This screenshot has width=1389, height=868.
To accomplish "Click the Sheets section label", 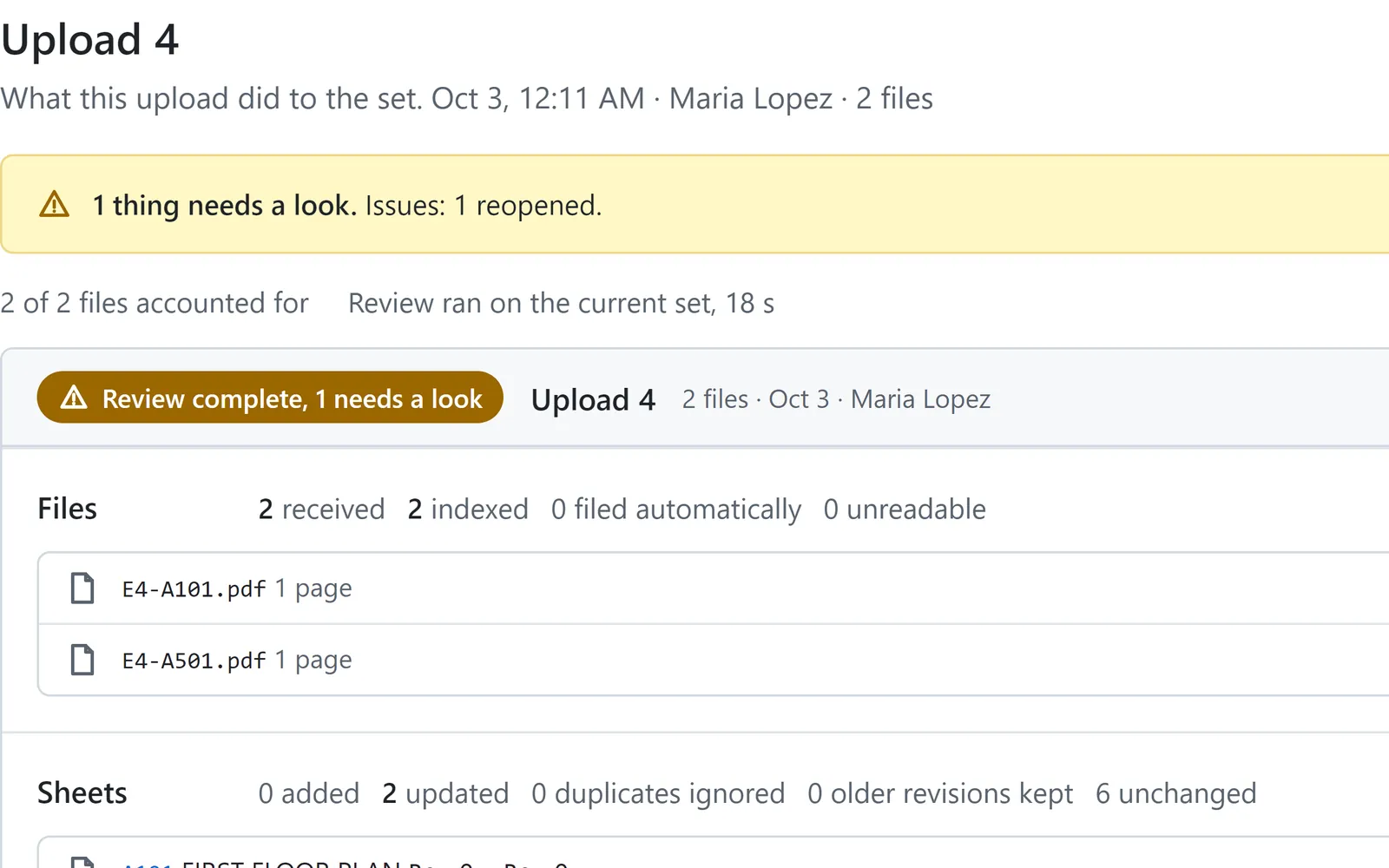I will point(82,792).
